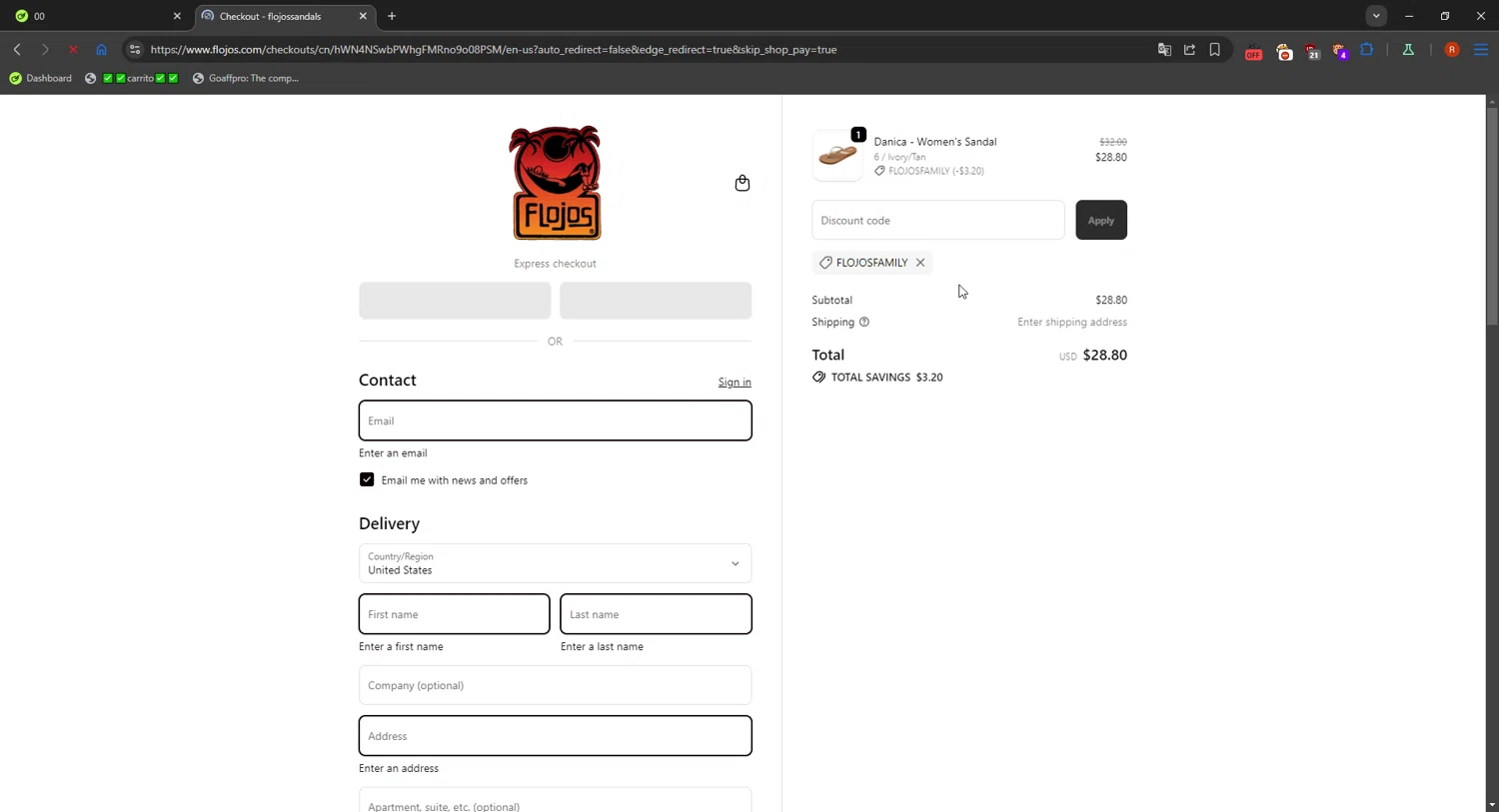The height and width of the screenshot is (812, 1499).
Task: Open the extensions puzzle icon
Action: (1367, 49)
